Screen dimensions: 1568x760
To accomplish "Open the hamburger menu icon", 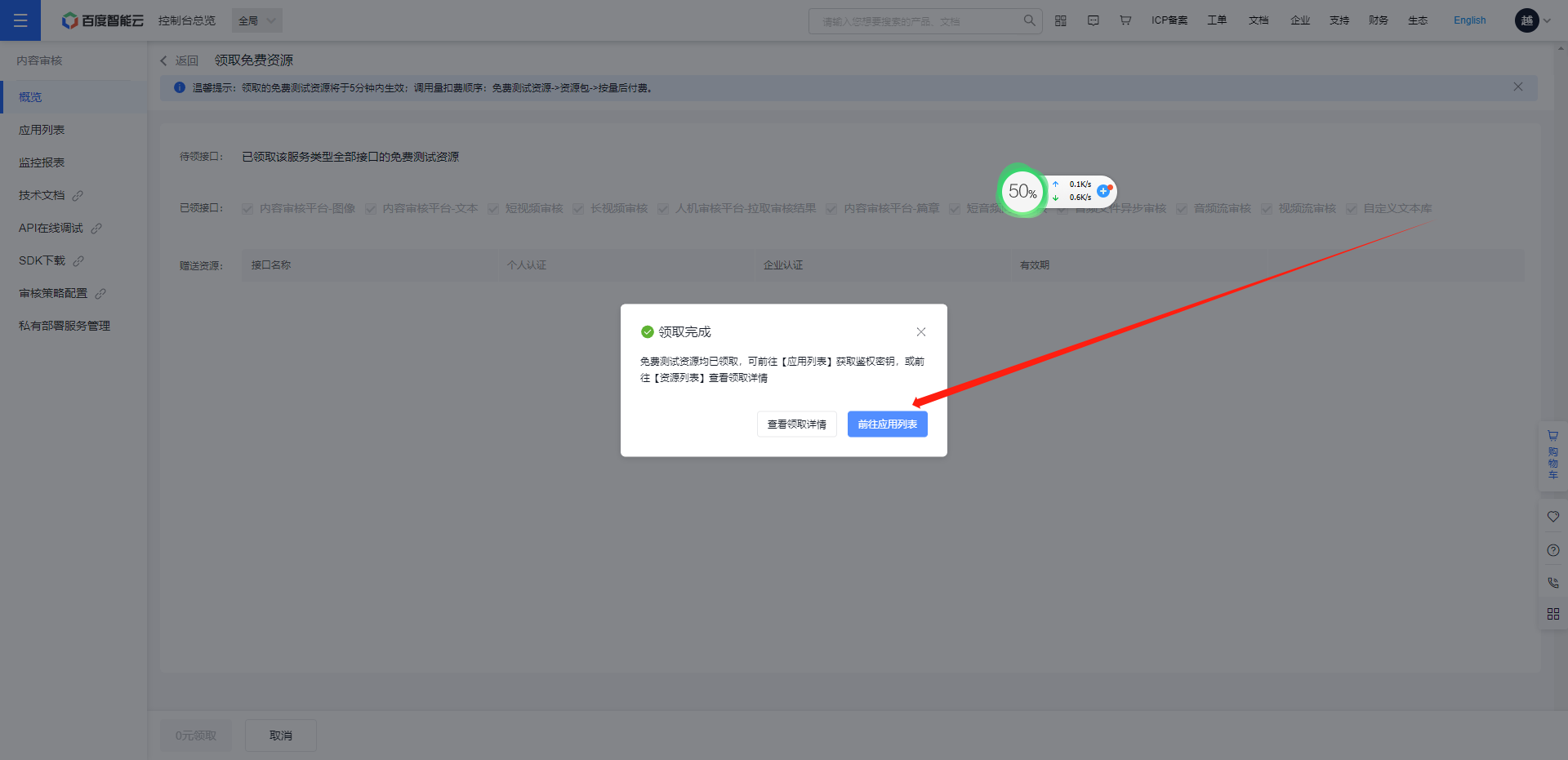I will [x=20, y=20].
